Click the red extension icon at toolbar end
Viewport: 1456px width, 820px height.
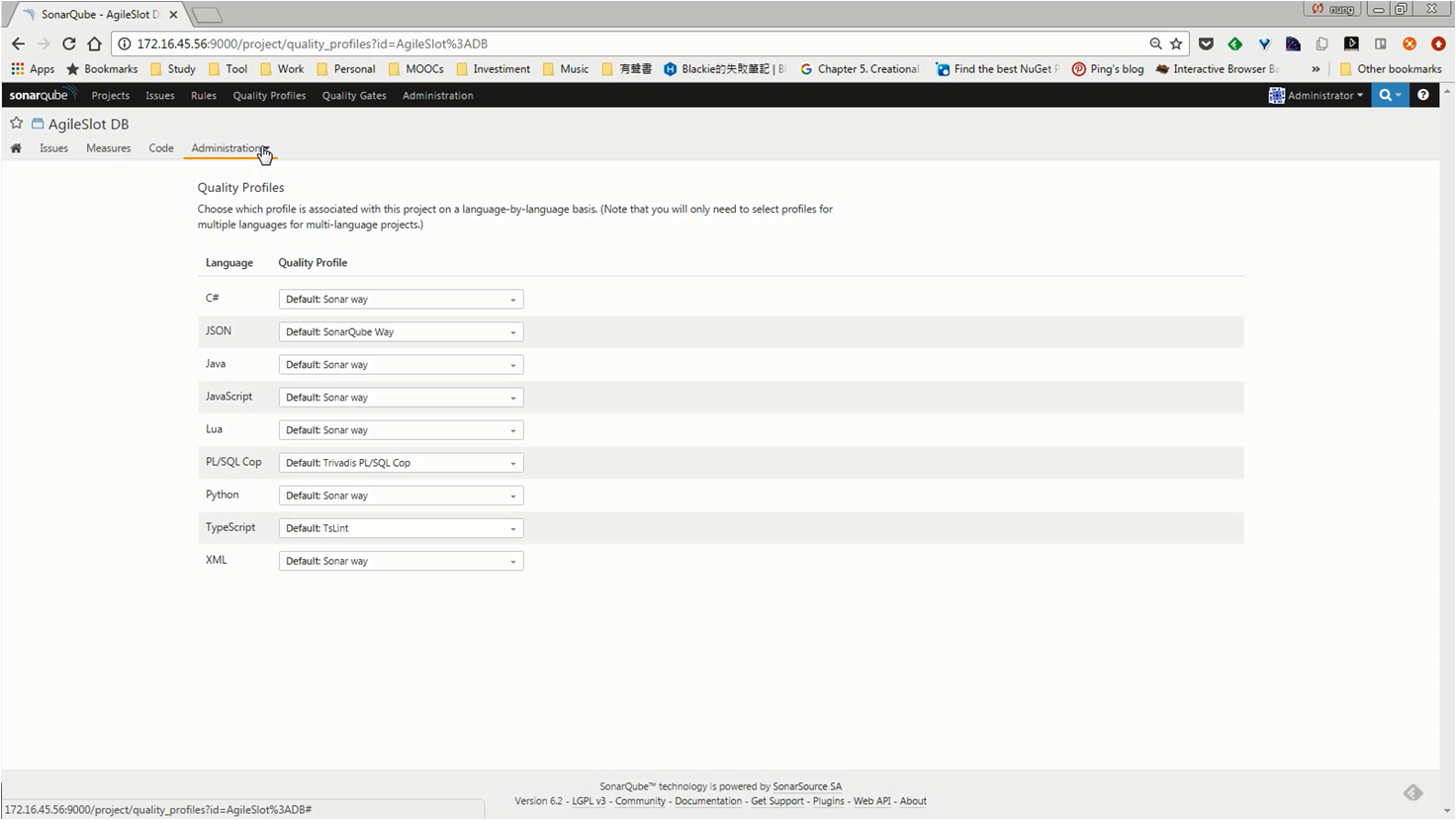1438,44
